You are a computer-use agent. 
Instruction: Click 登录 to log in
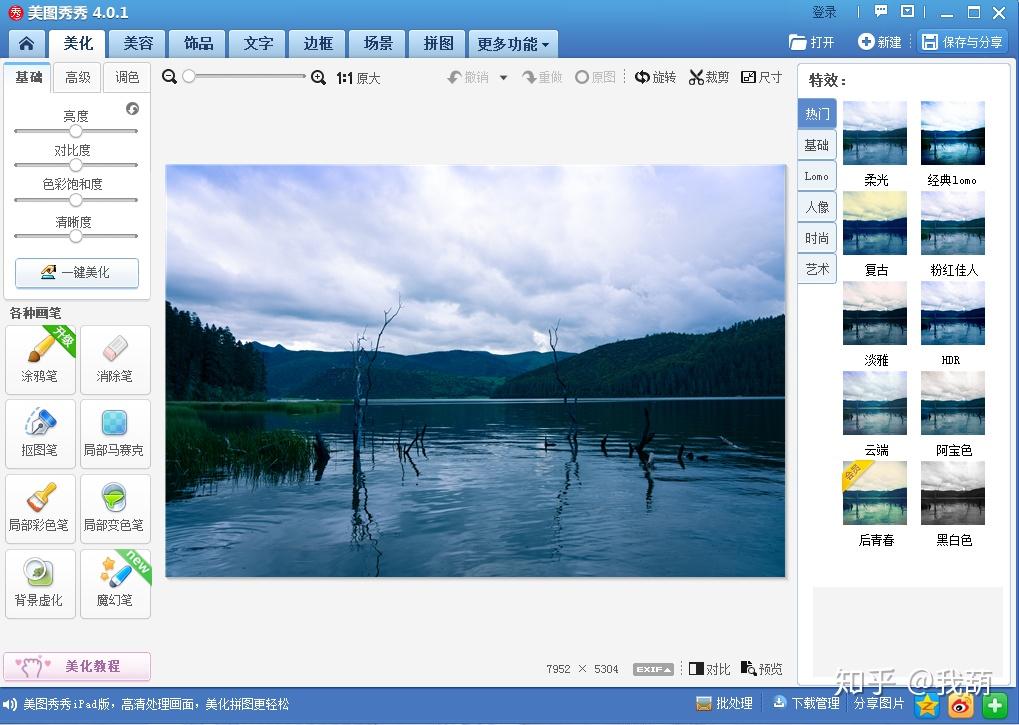coord(824,12)
